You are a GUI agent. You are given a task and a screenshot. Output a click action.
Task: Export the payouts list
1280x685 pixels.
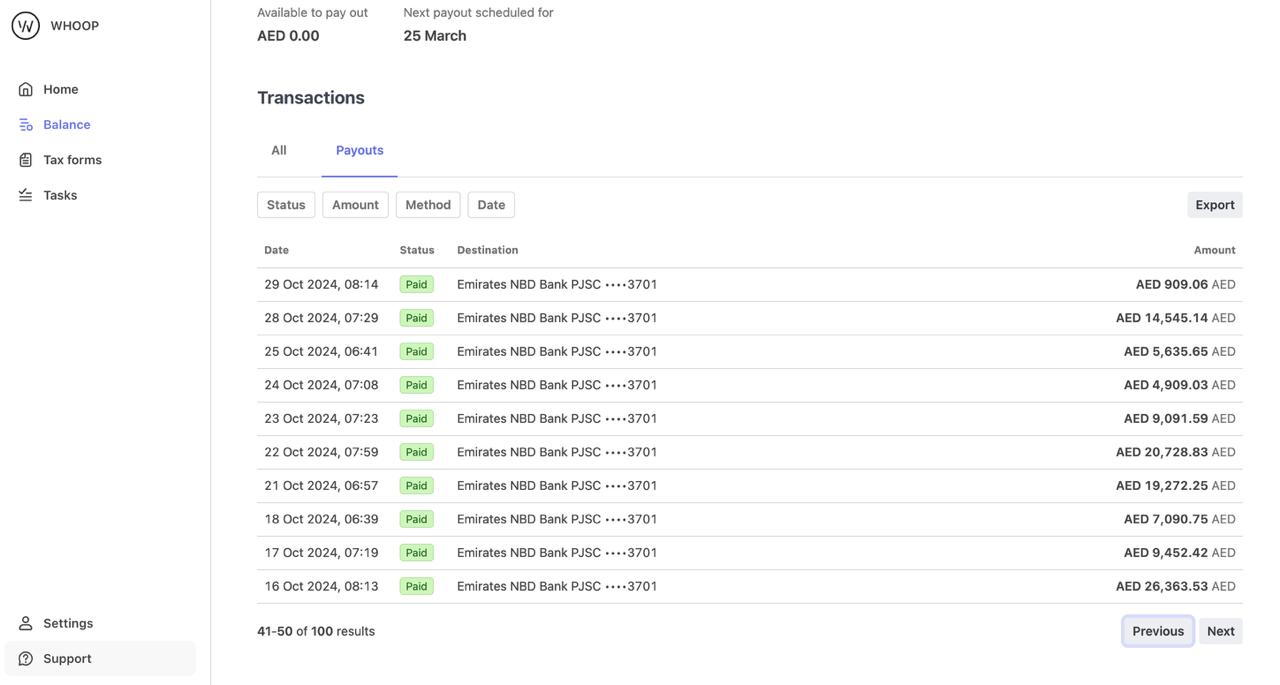click(x=1215, y=205)
